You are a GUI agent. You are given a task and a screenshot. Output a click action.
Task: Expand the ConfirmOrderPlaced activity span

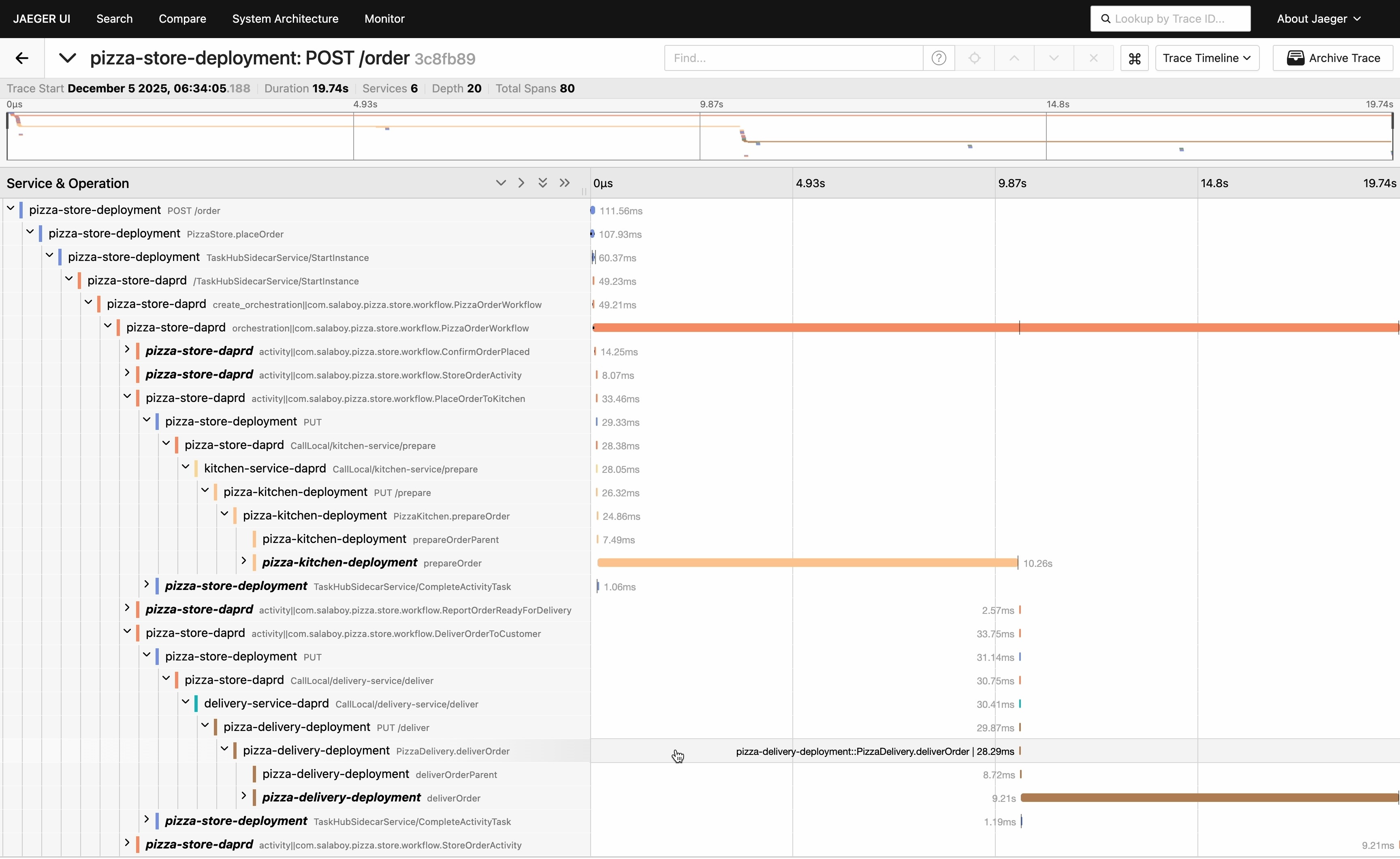click(127, 349)
